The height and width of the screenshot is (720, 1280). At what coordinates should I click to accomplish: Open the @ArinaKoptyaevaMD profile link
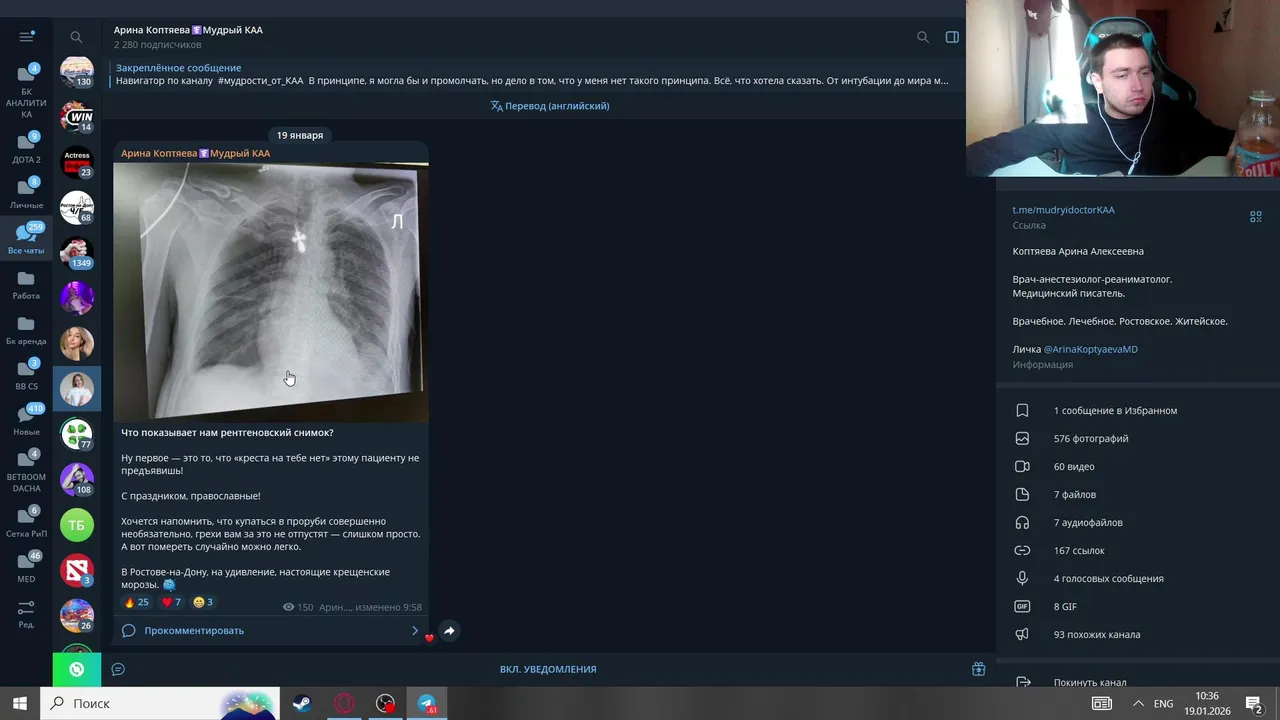point(1090,349)
